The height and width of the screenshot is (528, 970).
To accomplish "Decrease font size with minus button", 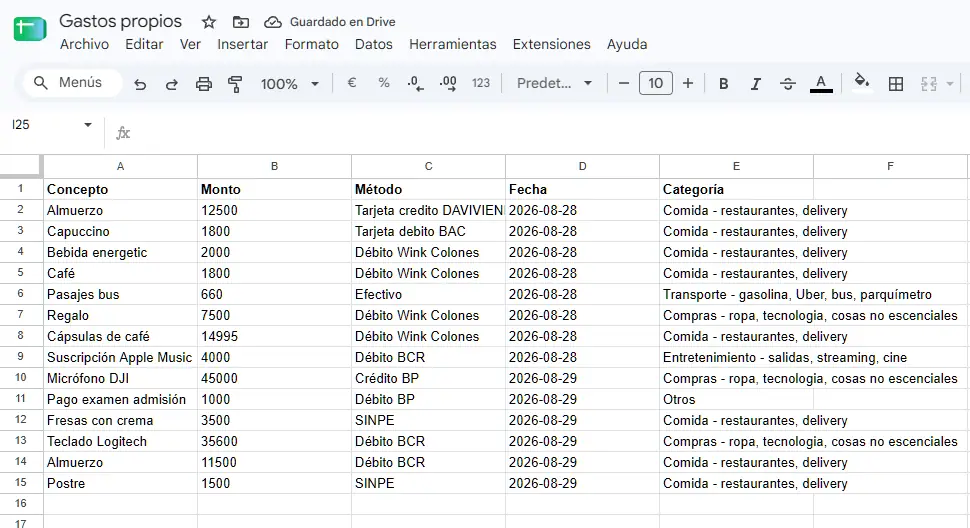I will coord(624,83).
